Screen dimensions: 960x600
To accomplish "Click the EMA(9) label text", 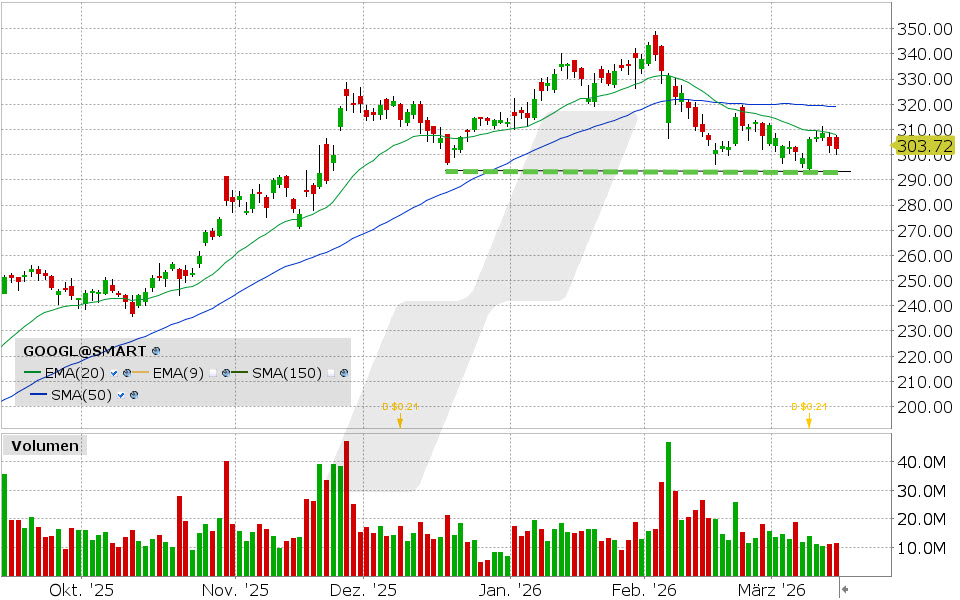I will coord(178,373).
